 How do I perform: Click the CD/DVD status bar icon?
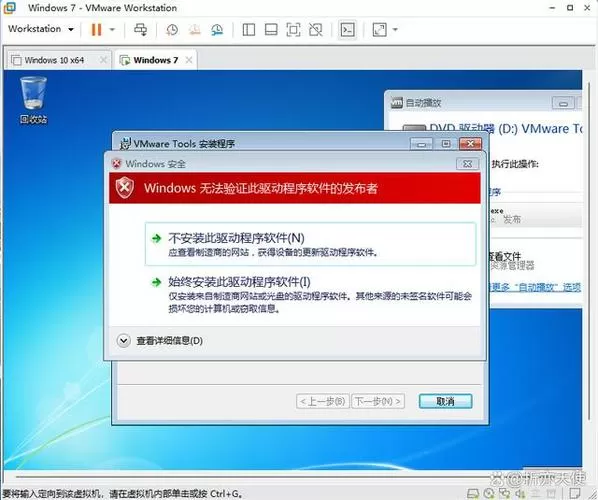(489, 494)
